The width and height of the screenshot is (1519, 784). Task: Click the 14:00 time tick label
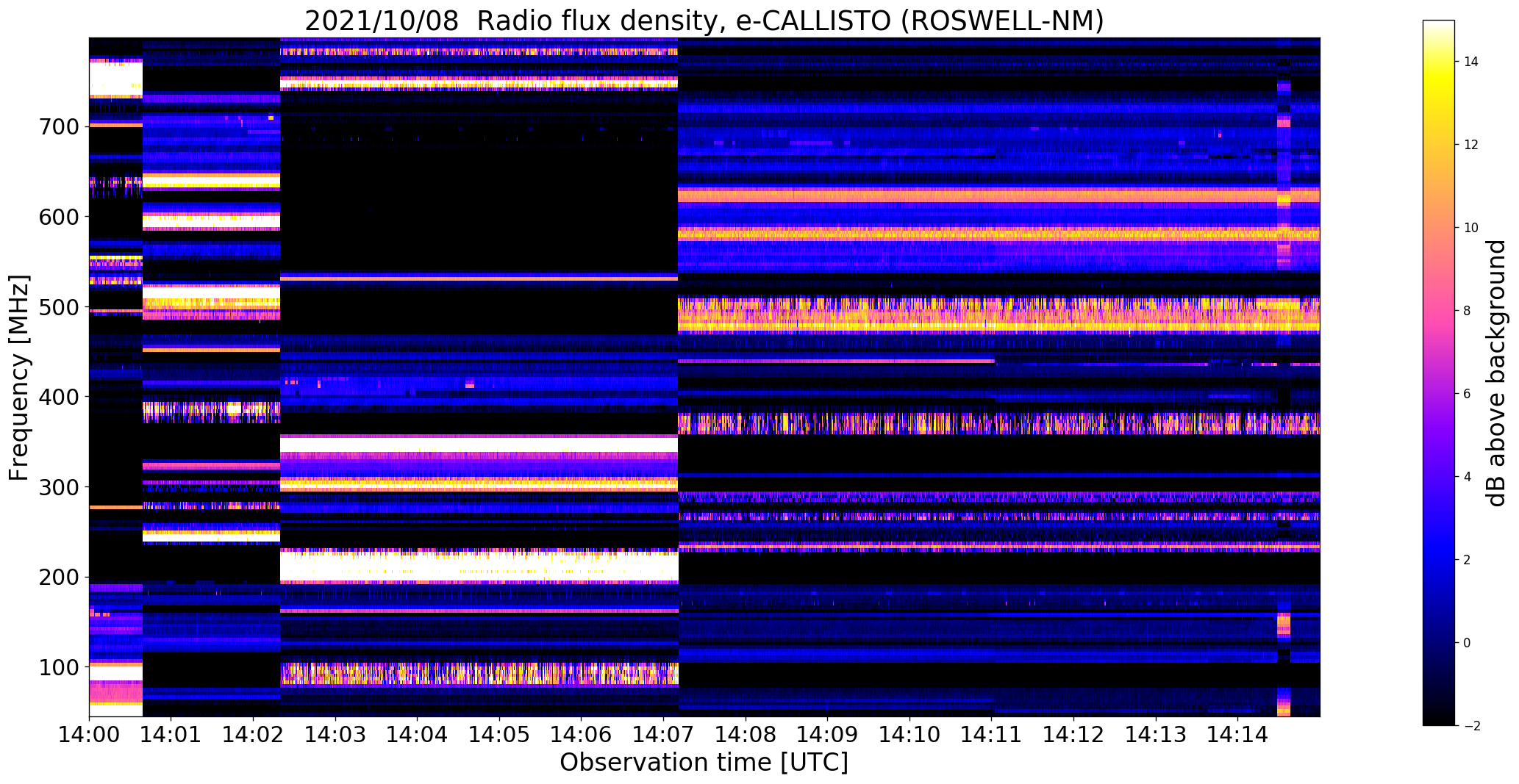click(x=89, y=733)
